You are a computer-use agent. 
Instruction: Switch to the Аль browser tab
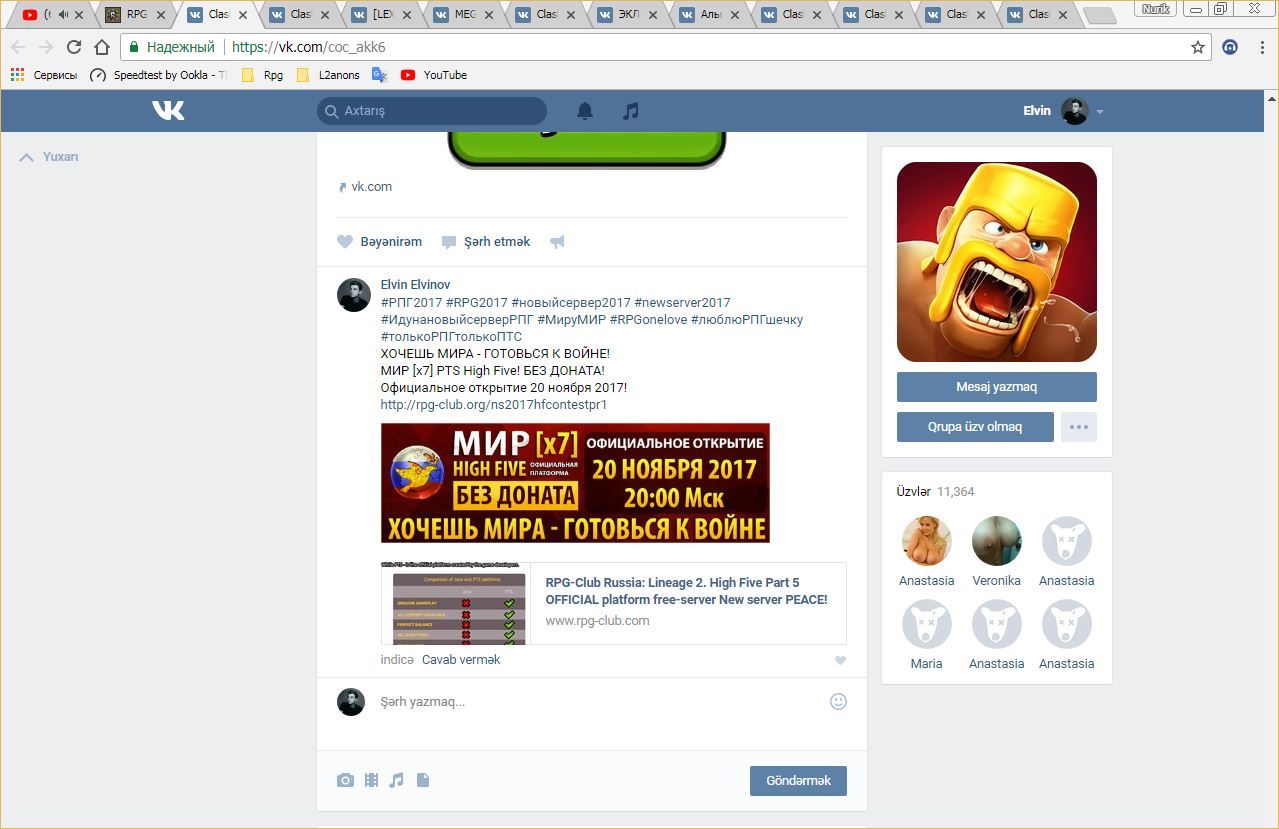pos(710,14)
